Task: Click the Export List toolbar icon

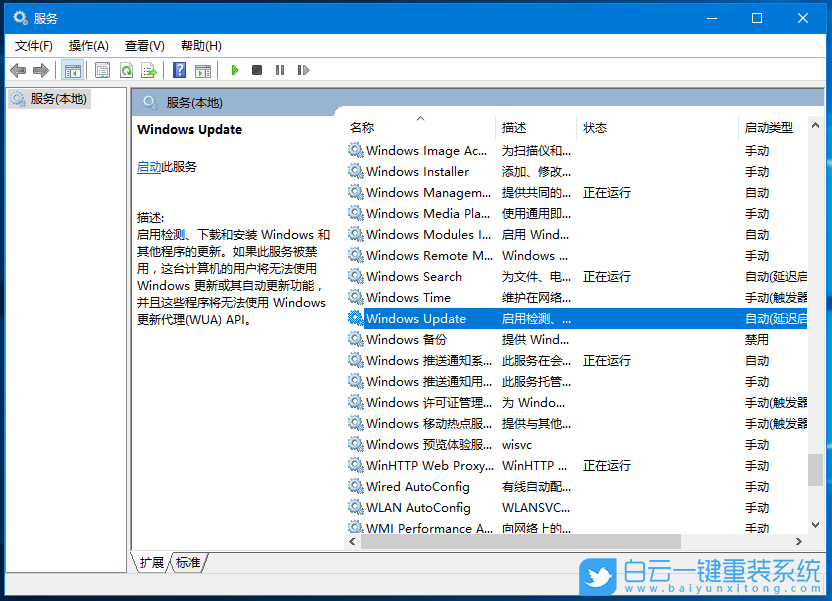Action: pyautogui.click(x=149, y=70)
